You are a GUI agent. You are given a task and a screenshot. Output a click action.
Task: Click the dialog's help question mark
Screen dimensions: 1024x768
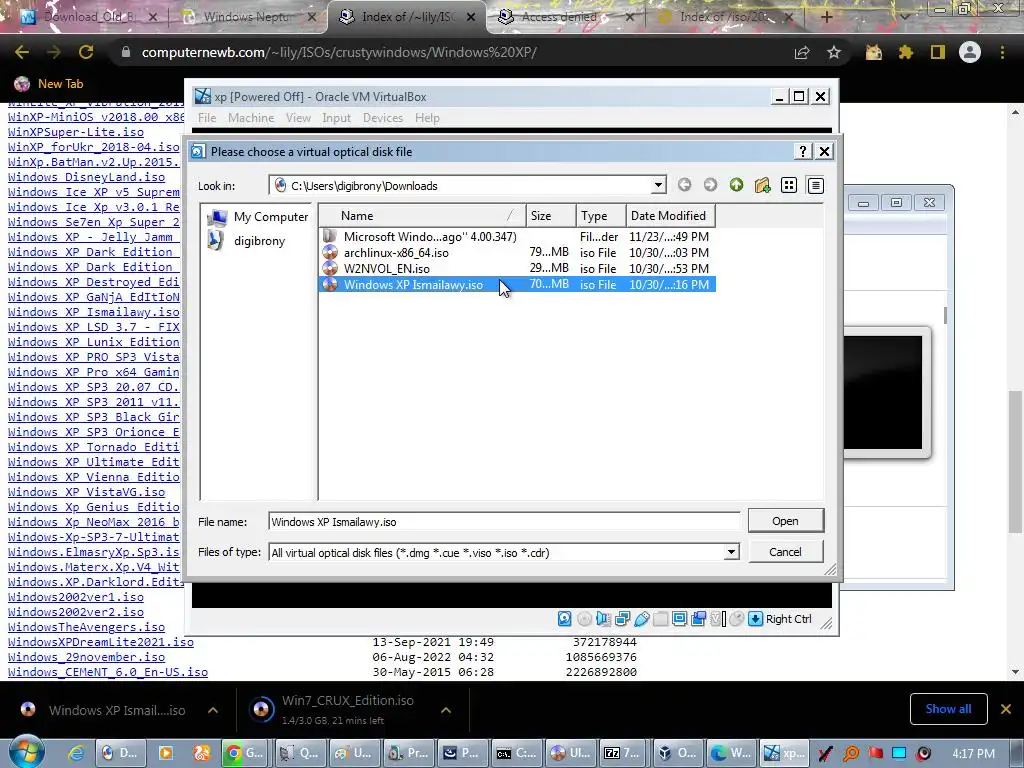(803, 152)
